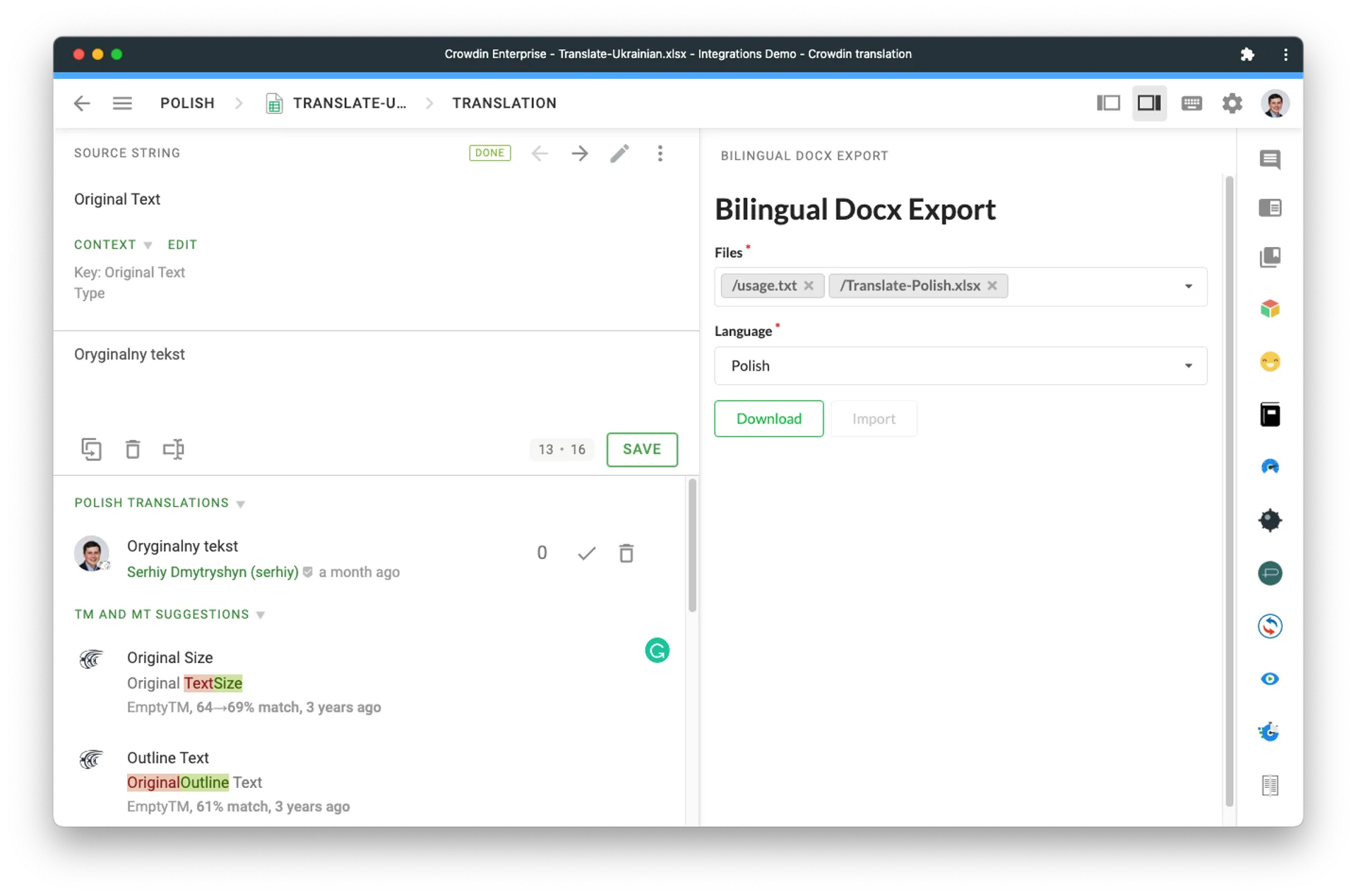Open the Language dropdown showing Polish
The image size is (1356, 896).
961,365
